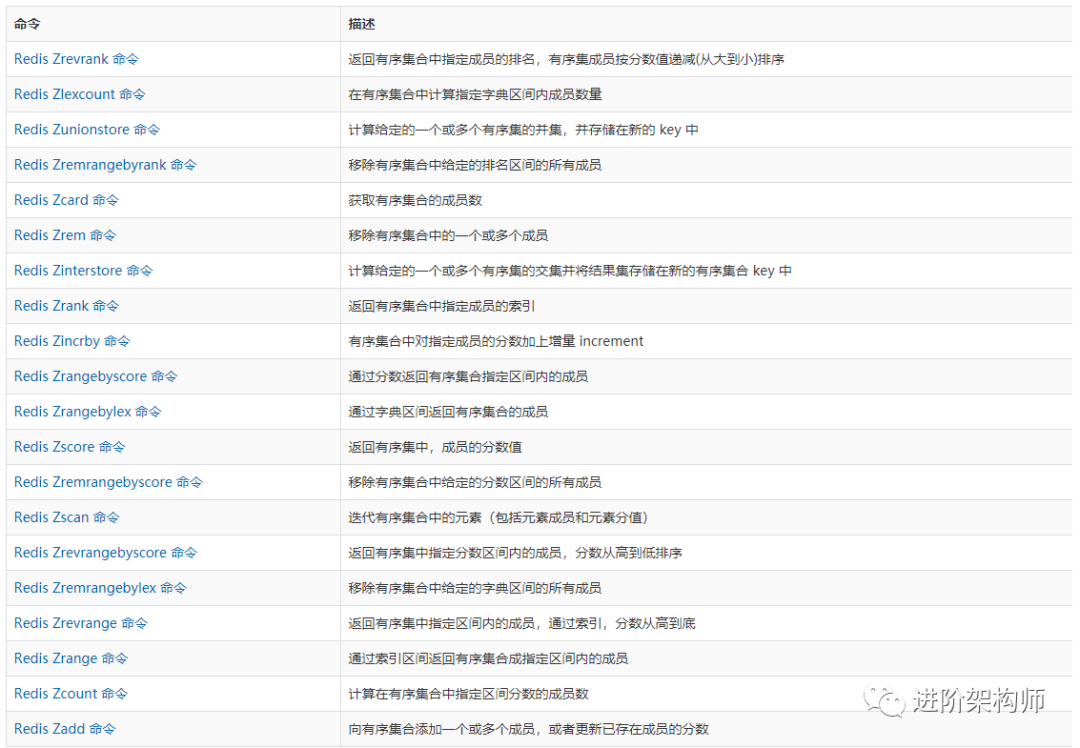The height and width of the screenshot is (748, 1080).
Task: Select text 通过字典区间返回有序集合的成员
Action: [448, 411]
